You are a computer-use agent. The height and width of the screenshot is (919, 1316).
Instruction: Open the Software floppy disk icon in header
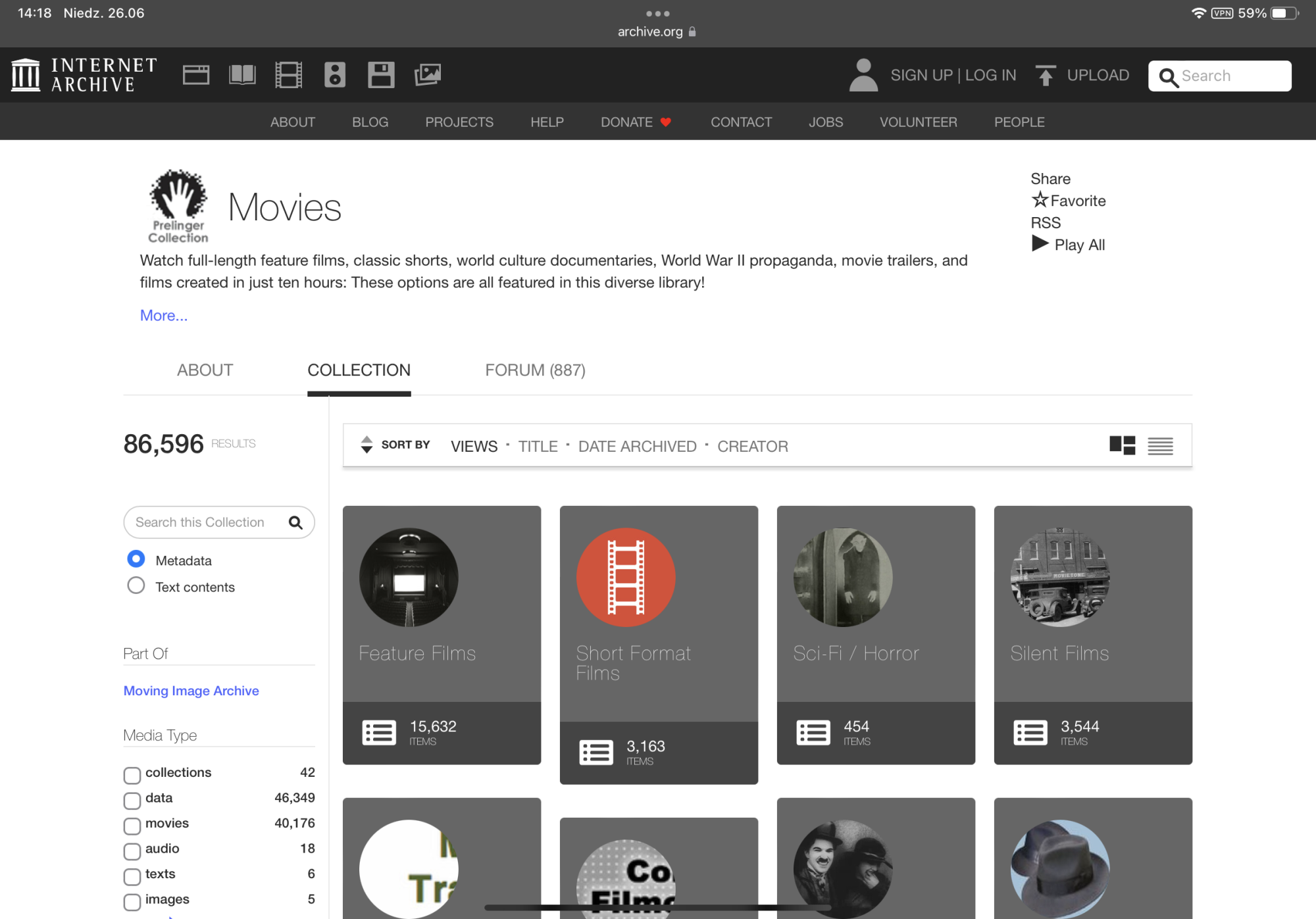click(381, 75)
